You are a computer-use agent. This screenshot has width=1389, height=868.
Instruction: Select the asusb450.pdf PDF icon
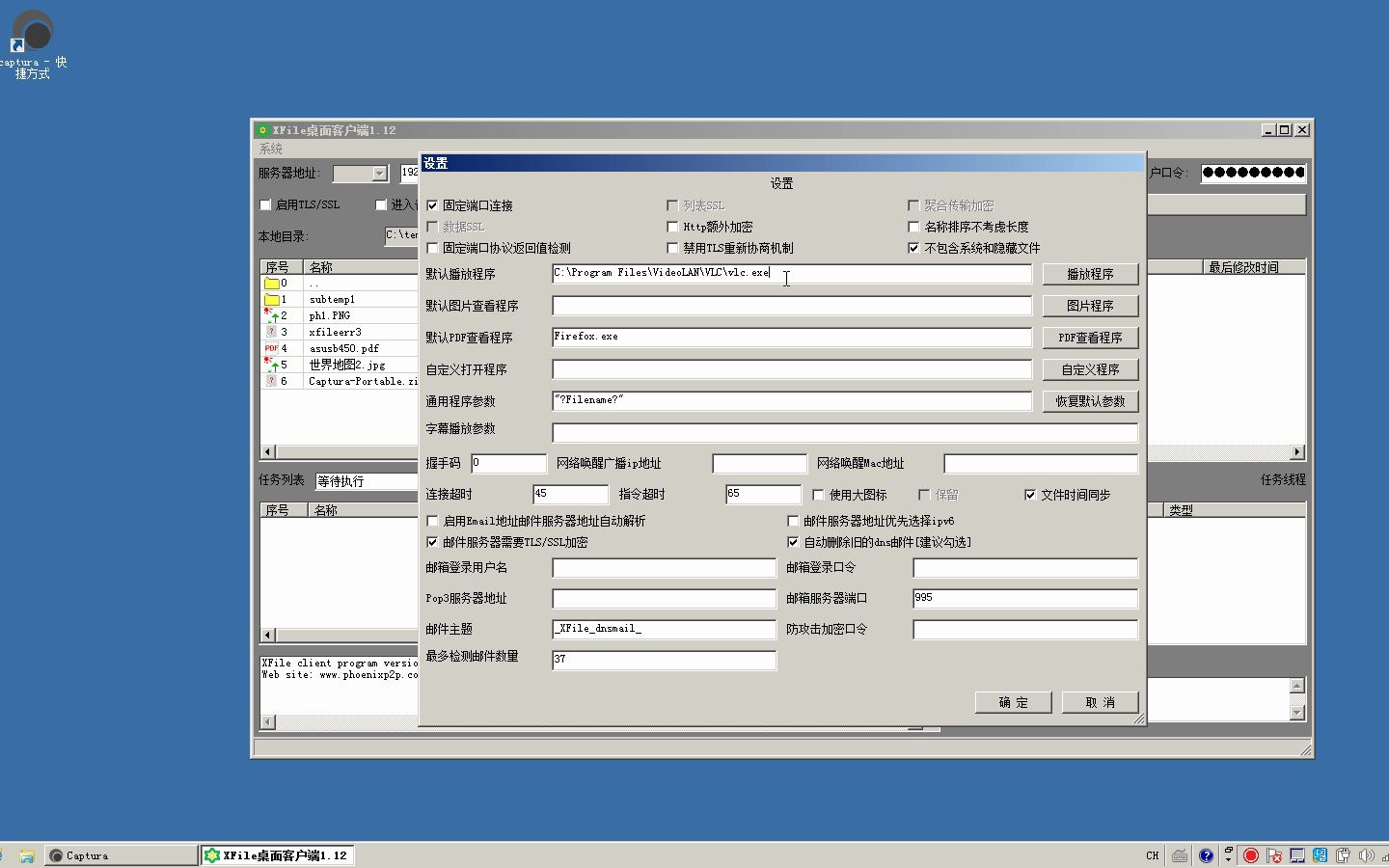click(x=272, y=348)
